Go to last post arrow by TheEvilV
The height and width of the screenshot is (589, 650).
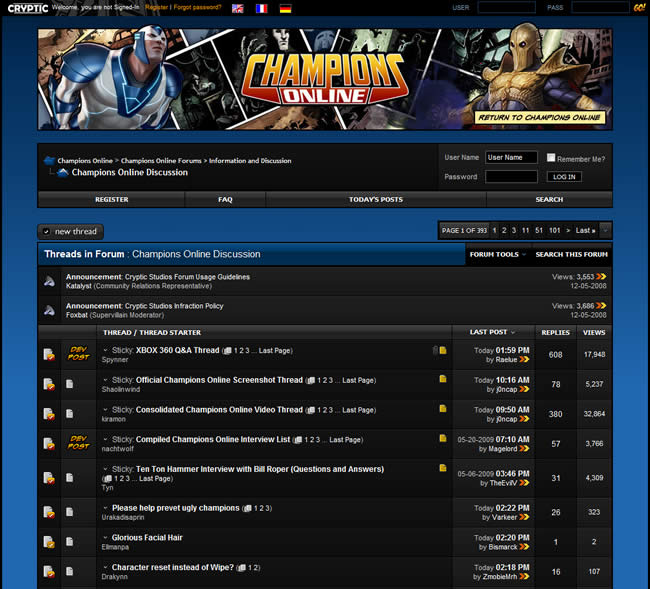(x=524, y=483)
